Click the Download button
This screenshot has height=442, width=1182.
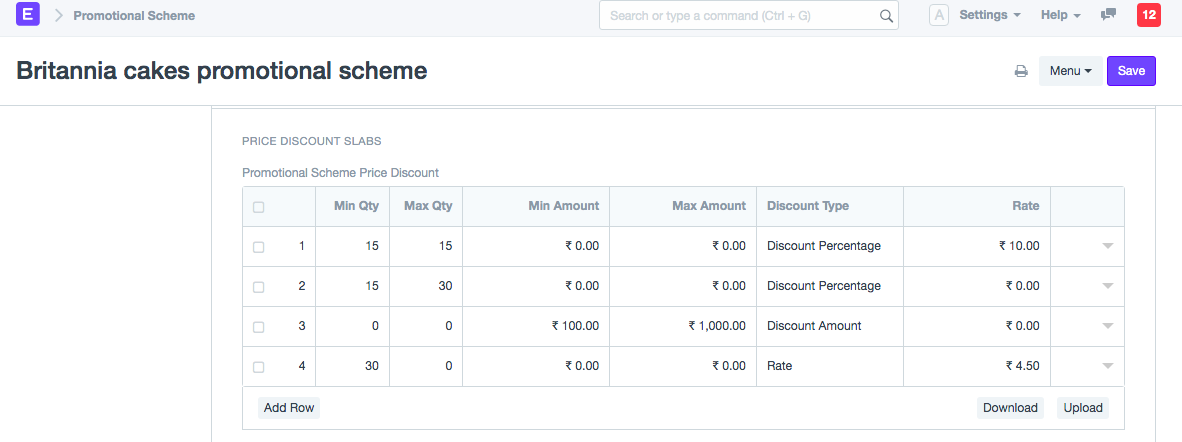(x=1010, y=408)
